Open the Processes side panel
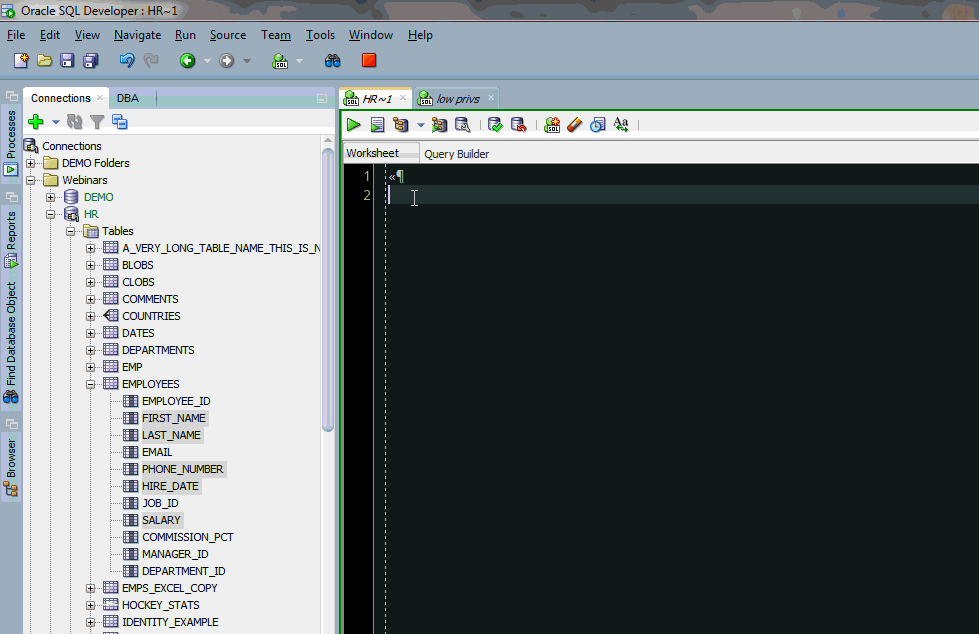This screenshot has height=634, width=979. click(11, 142)
